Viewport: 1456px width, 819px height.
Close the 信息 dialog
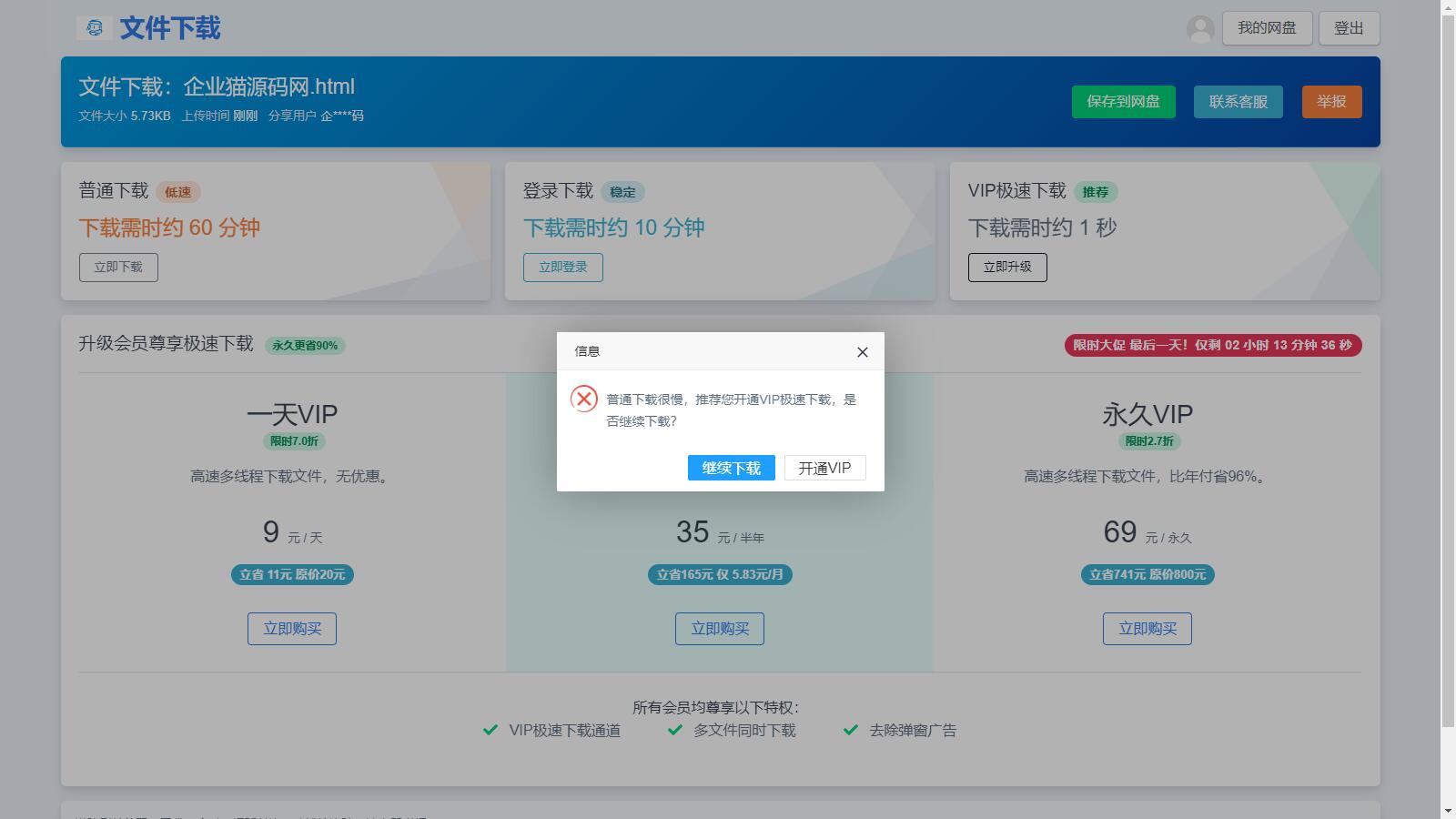tap(861, 352)
